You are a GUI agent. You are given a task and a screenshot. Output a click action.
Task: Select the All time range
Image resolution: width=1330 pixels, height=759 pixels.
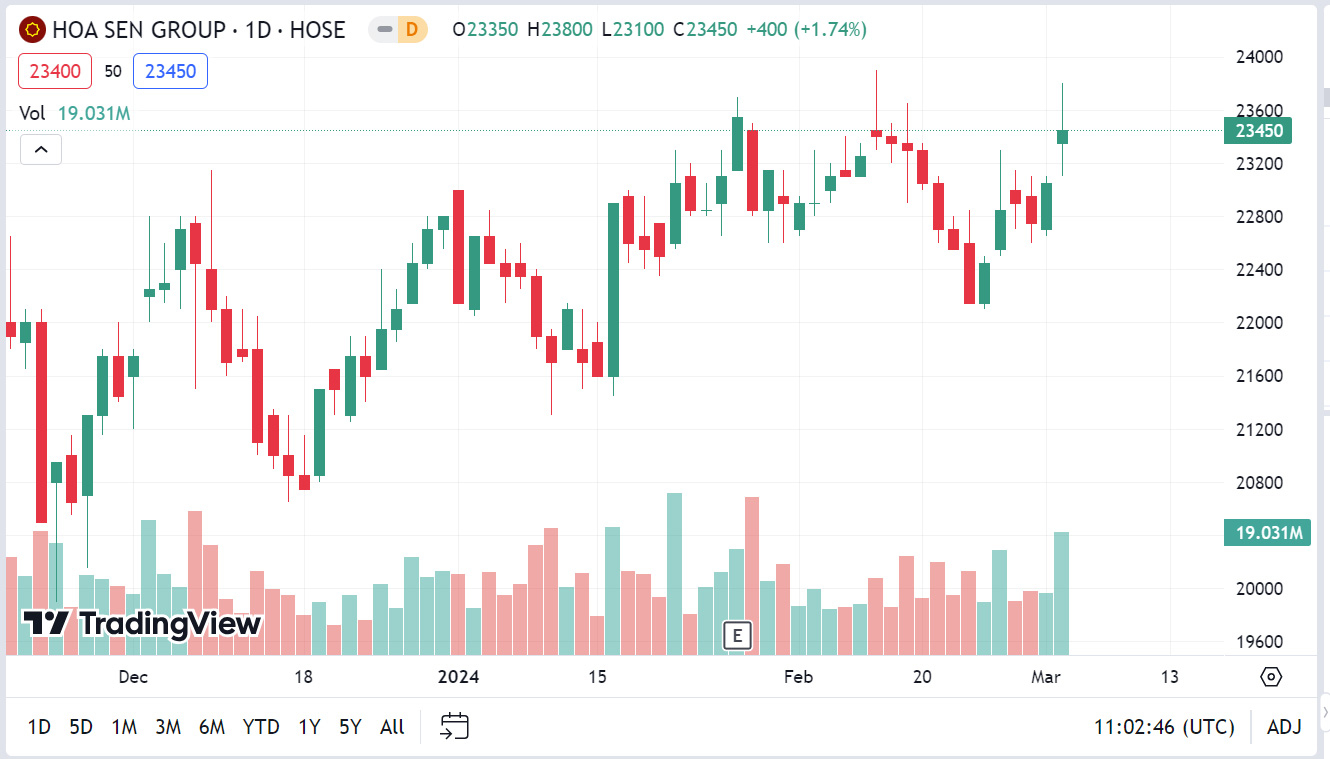pyautogui.click(x=391, y=727)
